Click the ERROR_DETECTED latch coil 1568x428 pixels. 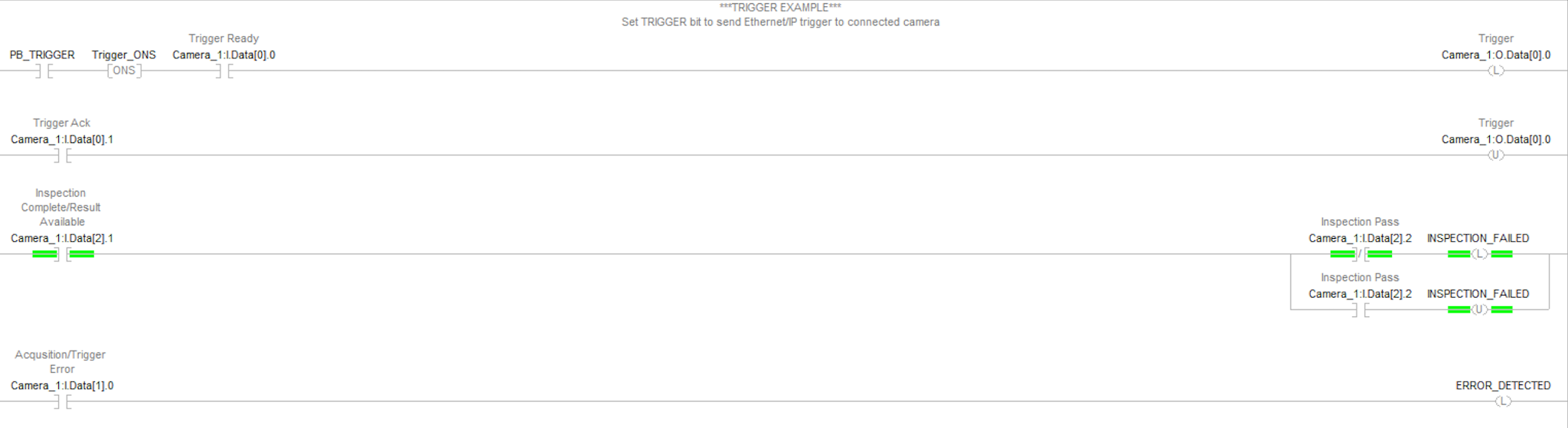coord(1503,401)
